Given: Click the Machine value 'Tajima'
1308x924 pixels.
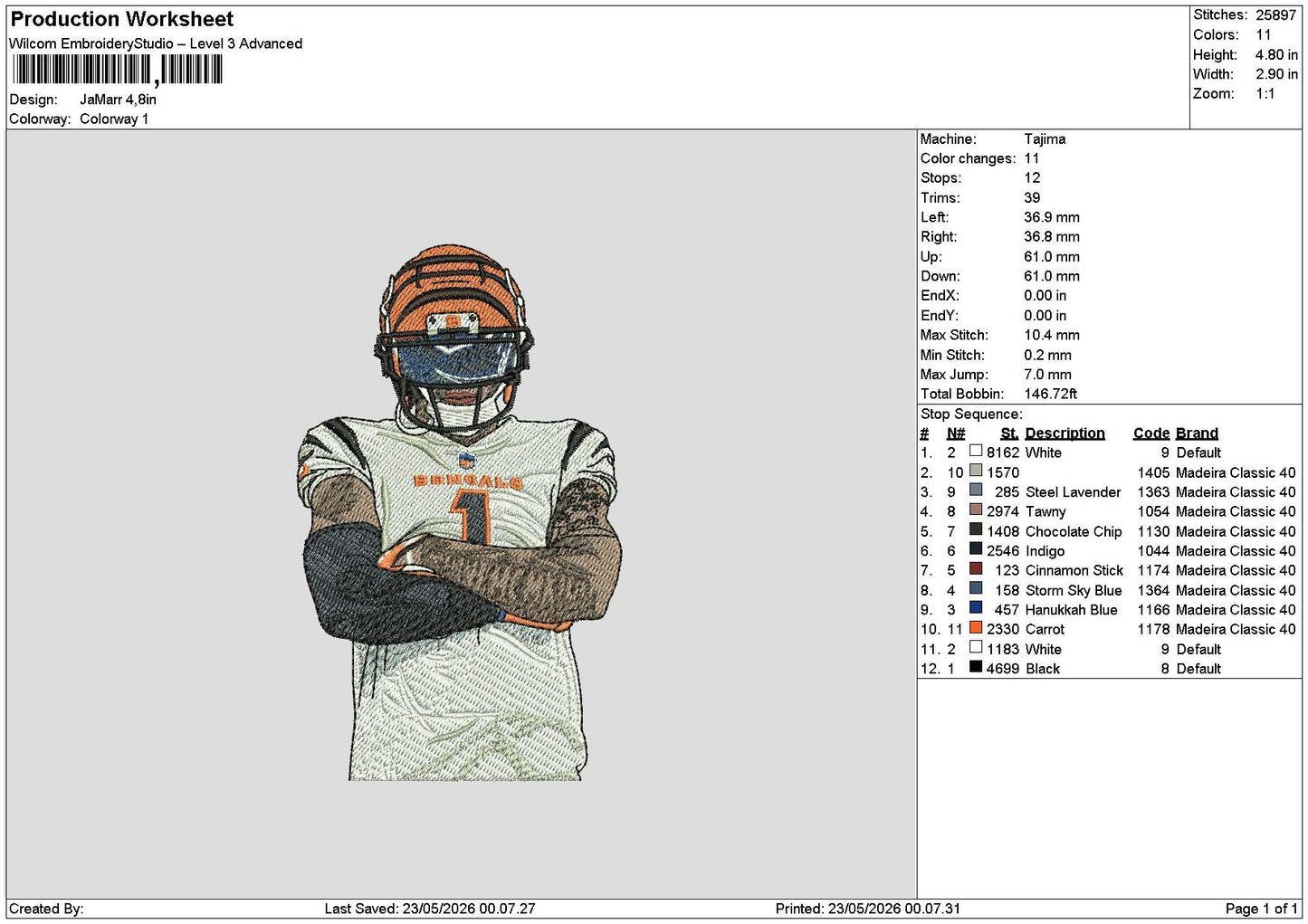Looking at the screenshot, I should click(x=1045, y=139).
